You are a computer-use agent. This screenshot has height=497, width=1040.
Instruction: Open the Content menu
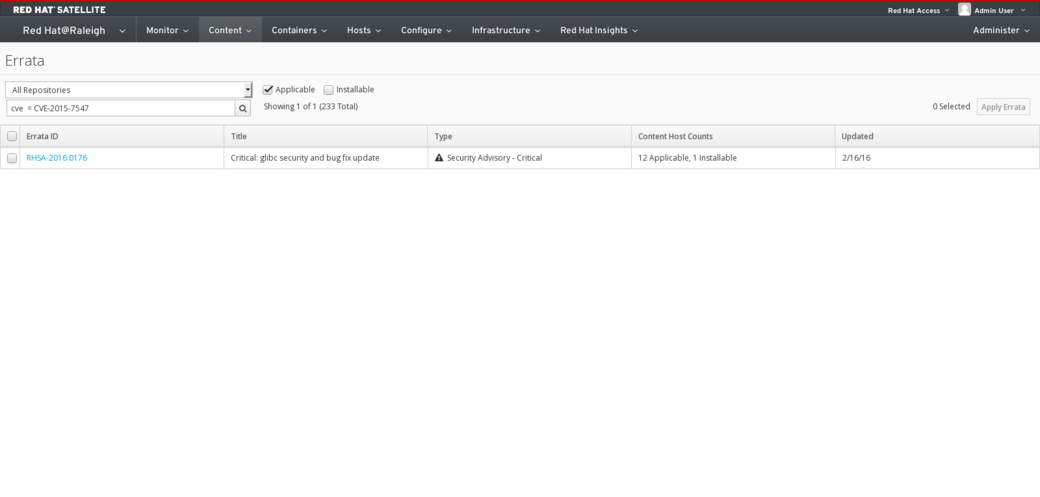pyautogui.click(x=230, y=31)
